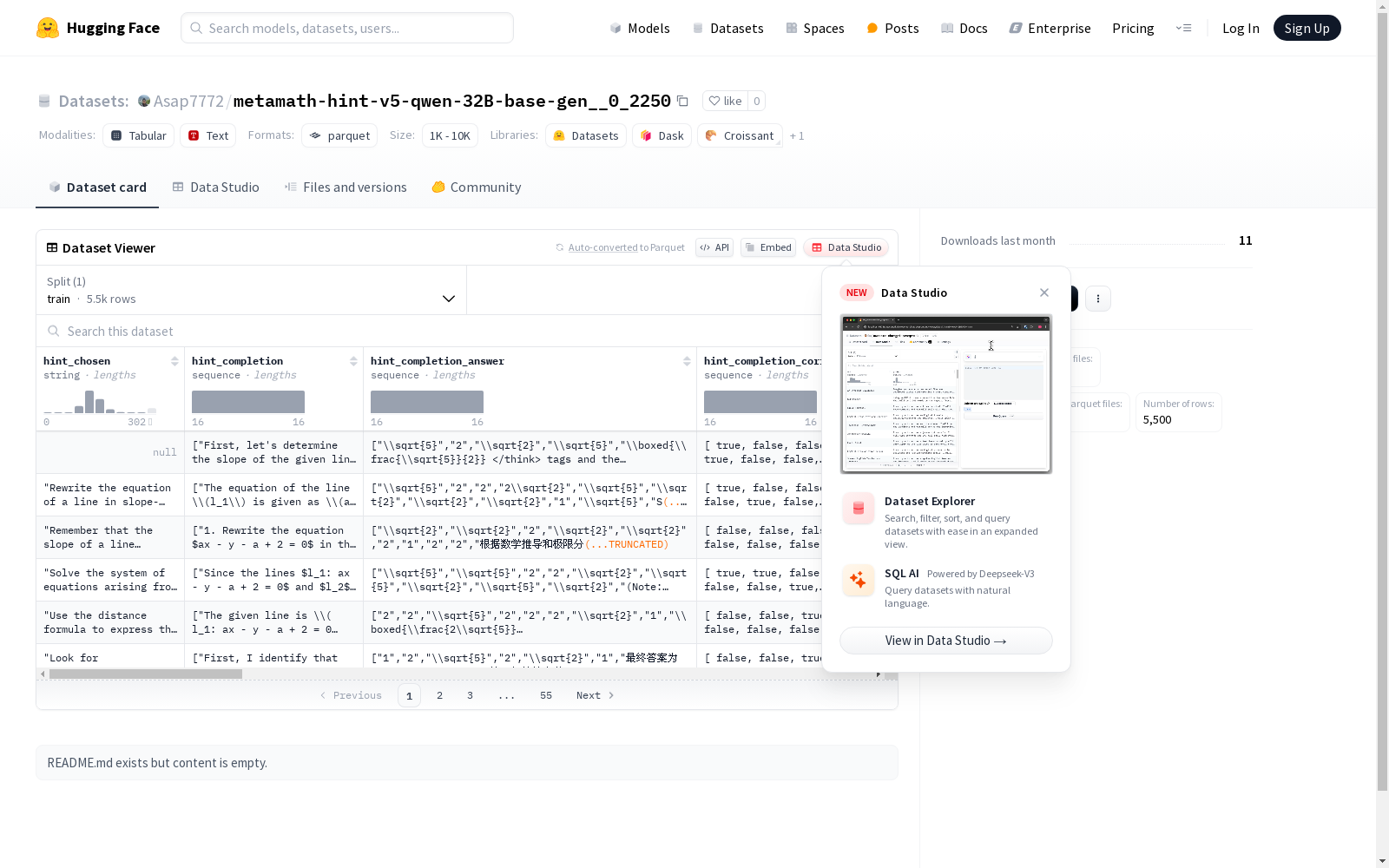Select the Tabular modality tag
This screenshot has width=1389, height=868.
[x=139, y=135]
